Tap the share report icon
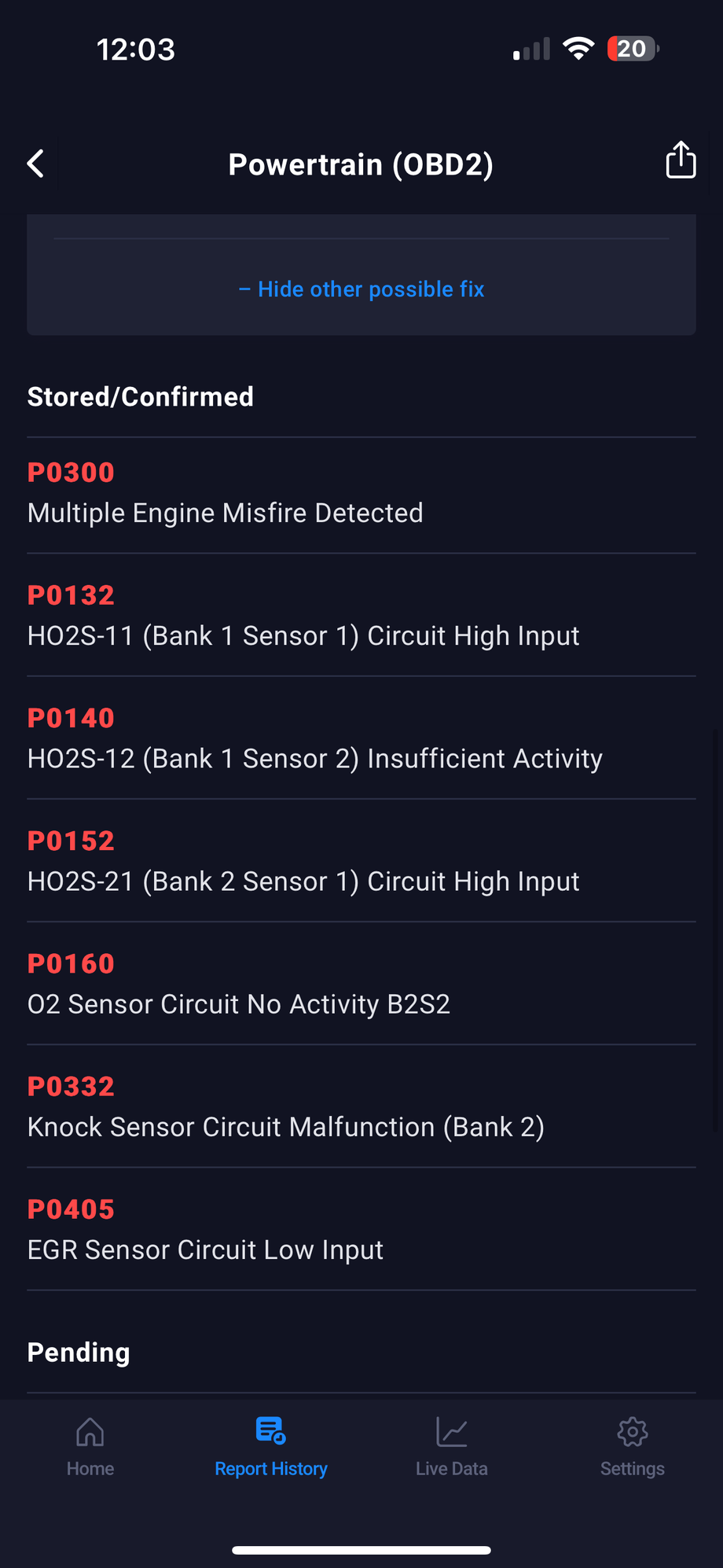 (x=681, y=160)
